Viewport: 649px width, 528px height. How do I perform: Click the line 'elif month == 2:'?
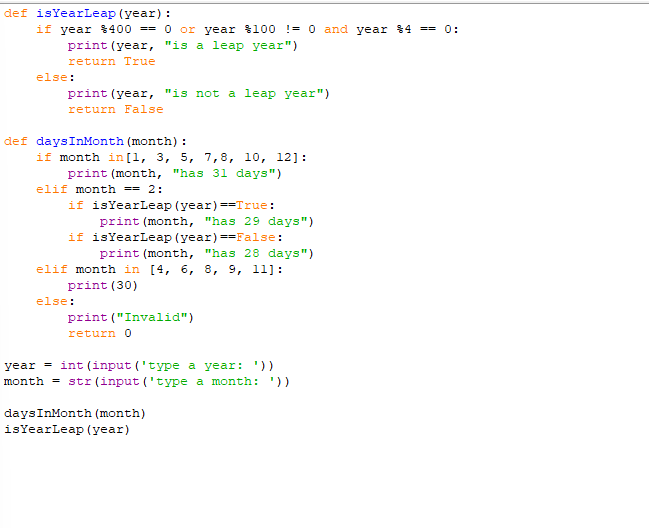(x=99, y=190)
